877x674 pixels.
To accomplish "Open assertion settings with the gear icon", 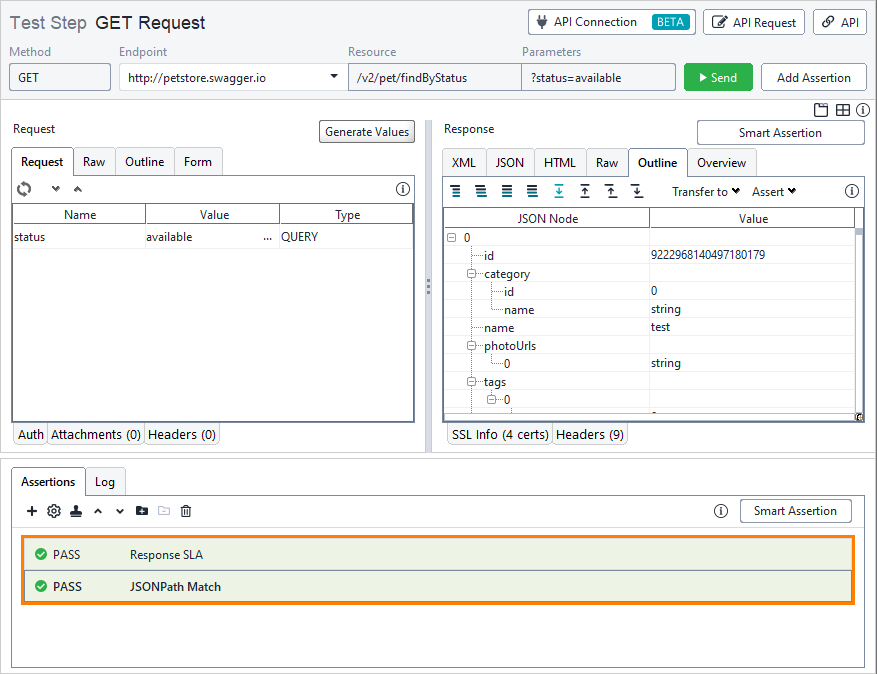I will click(x=54, y=511).
